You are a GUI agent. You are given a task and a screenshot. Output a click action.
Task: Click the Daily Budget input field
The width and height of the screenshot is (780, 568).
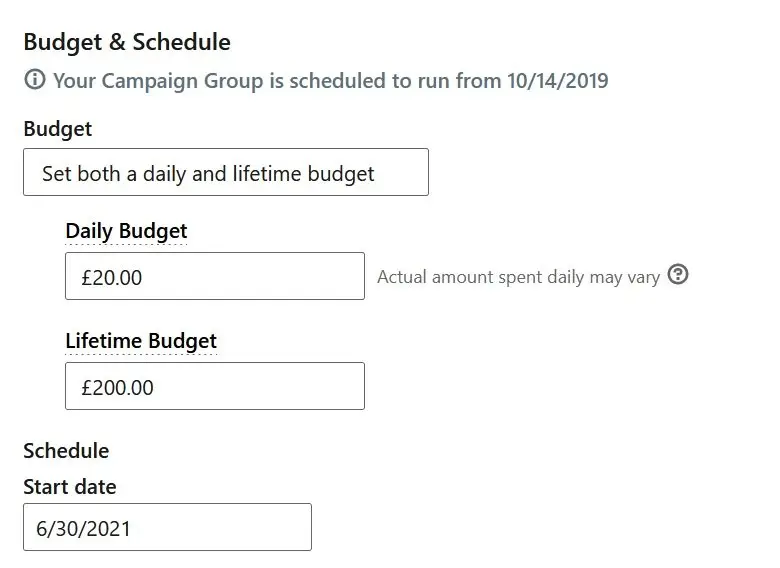(x=214, y=277)
